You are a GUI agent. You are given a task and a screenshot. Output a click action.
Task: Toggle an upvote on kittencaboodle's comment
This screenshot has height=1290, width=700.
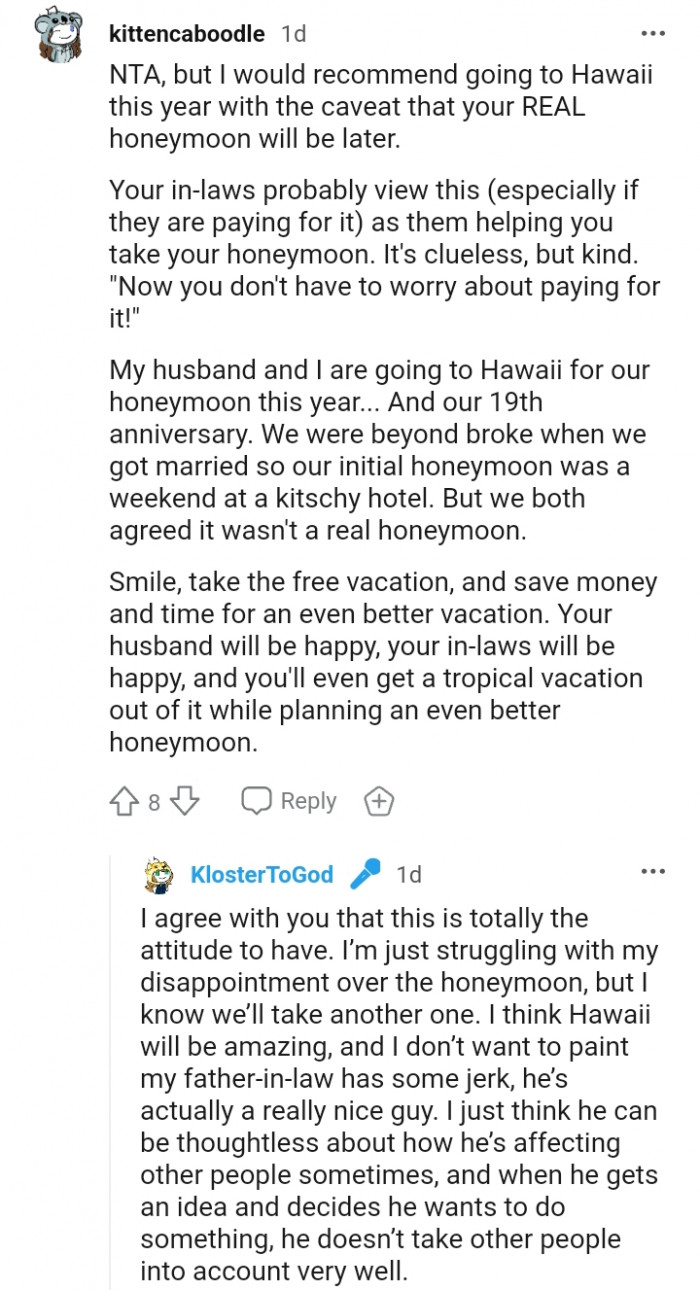124,800
